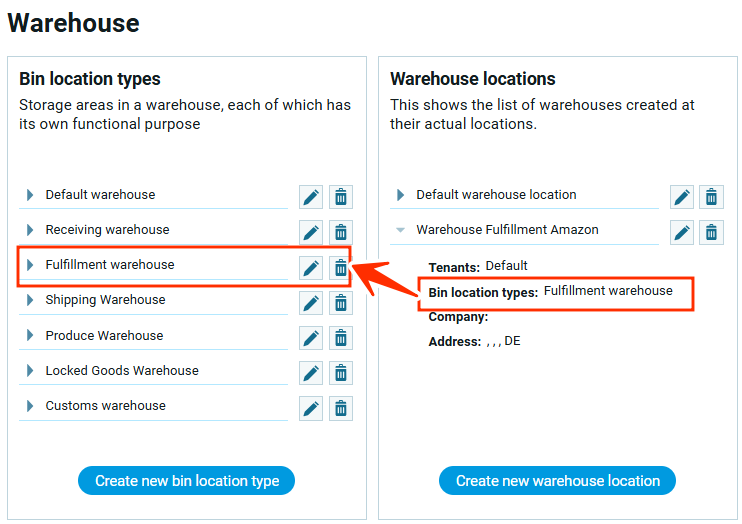Delete the Produce Warehouse entry
Screen dimensions: 742x524
point(341,338)
